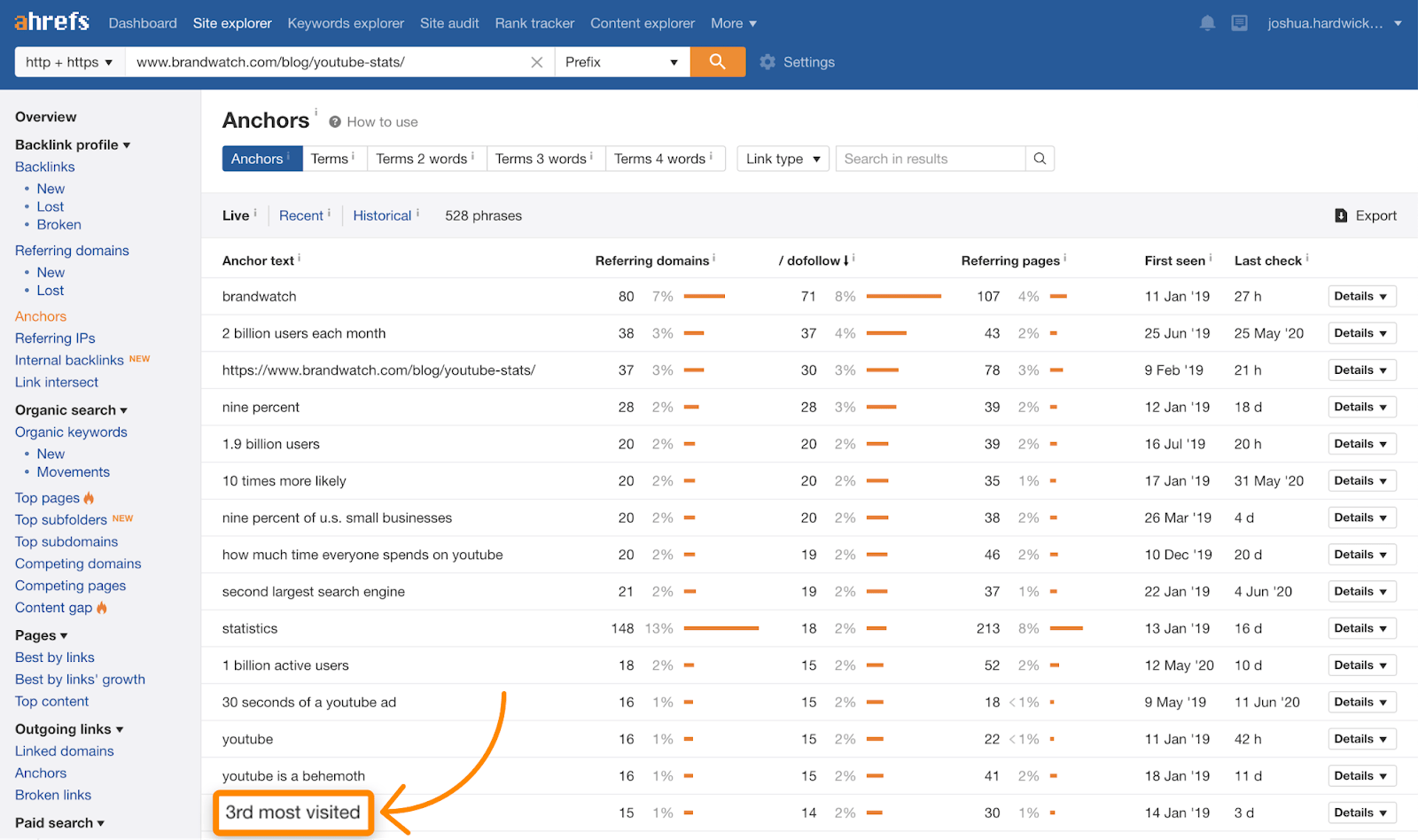The height and width of the screenshot is (840, 1418).
Task: Switch to Recent anchors view
Action: click(300, 215)
